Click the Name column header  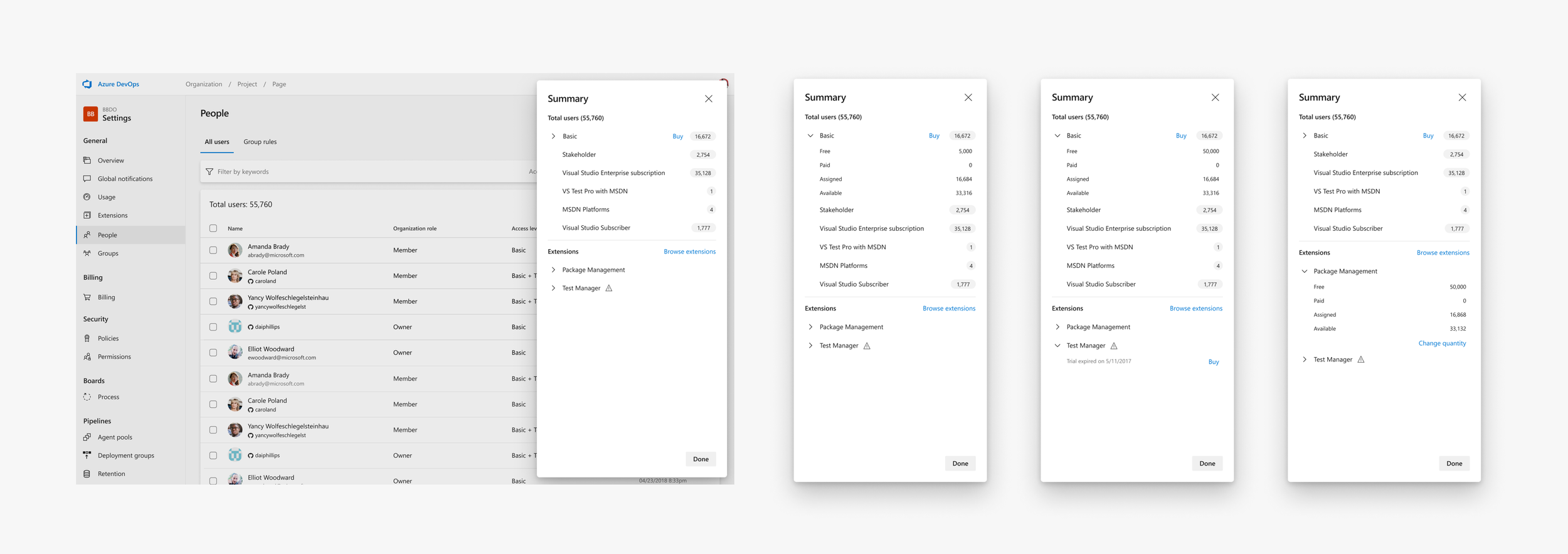(235, 228)
